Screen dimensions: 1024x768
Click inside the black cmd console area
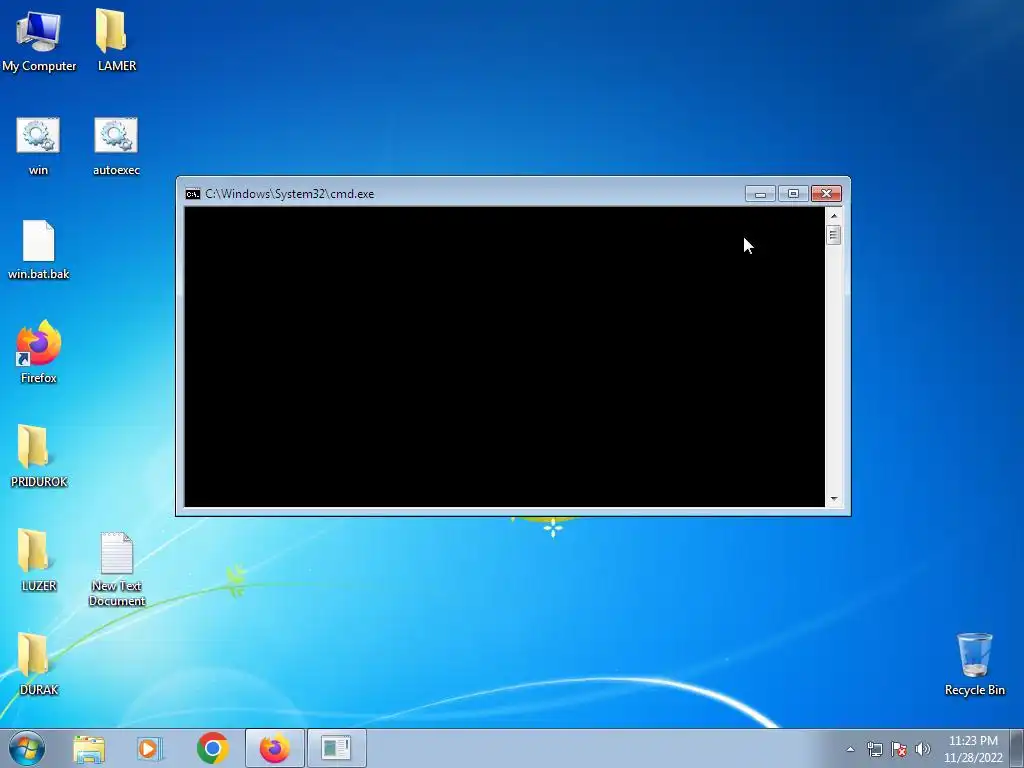pos(504,357)
